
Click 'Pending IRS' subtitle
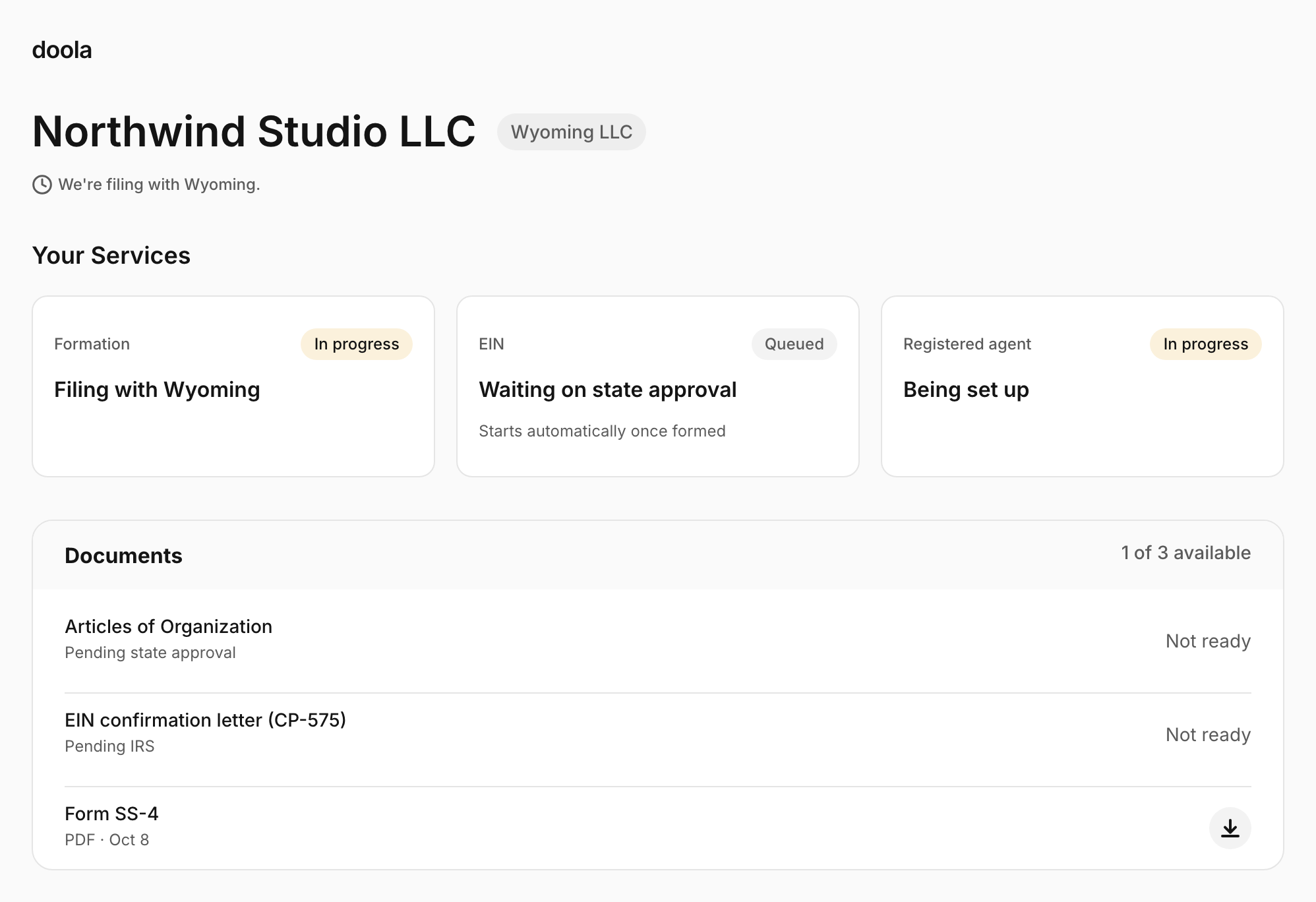109,746
